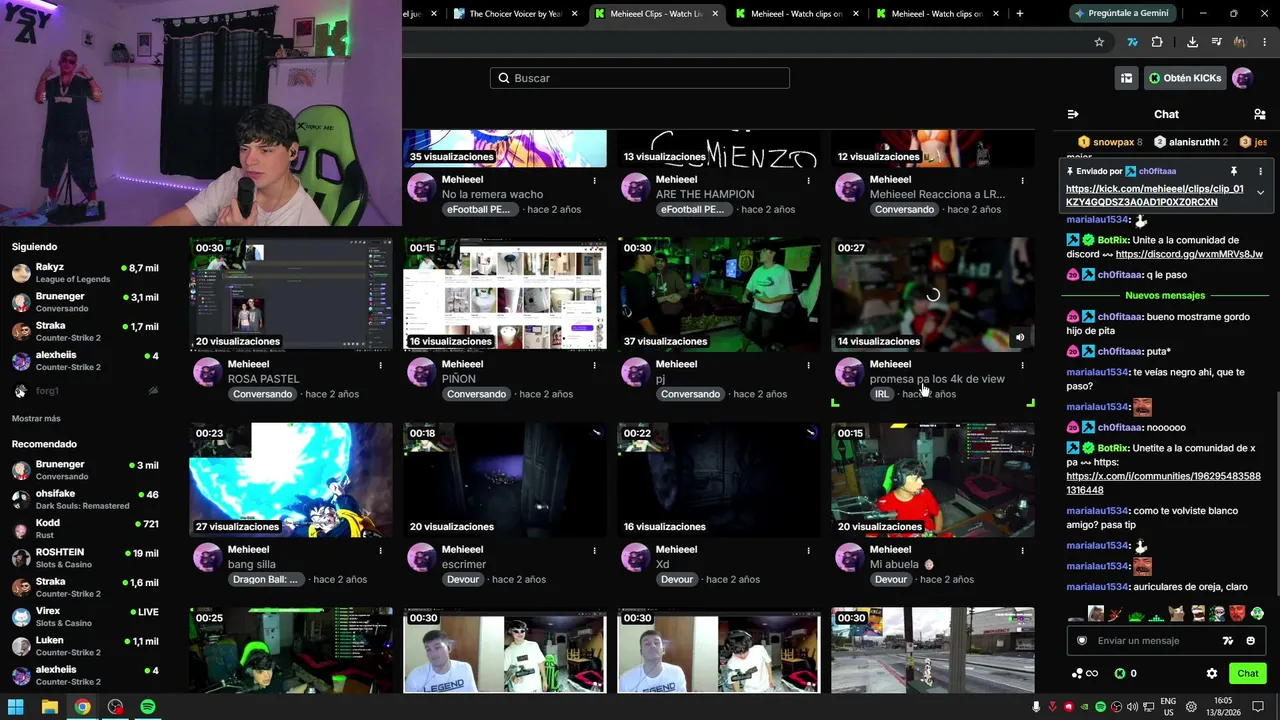Image resolution: width=1280 pixels, height=720 pixels.
Task: Open the system tray volume icon
Action: coord(1131,707)
